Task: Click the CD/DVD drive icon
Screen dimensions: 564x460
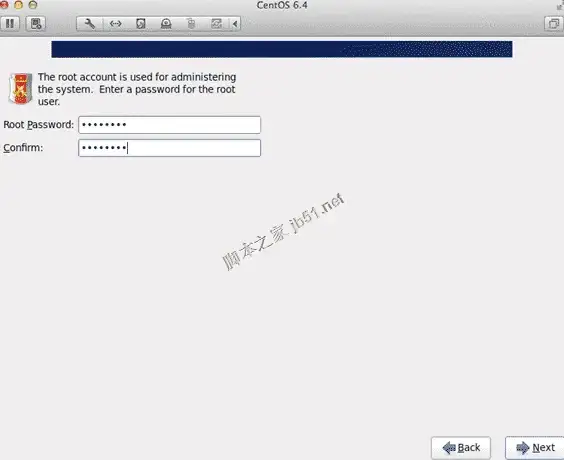Action: (166, 24)
